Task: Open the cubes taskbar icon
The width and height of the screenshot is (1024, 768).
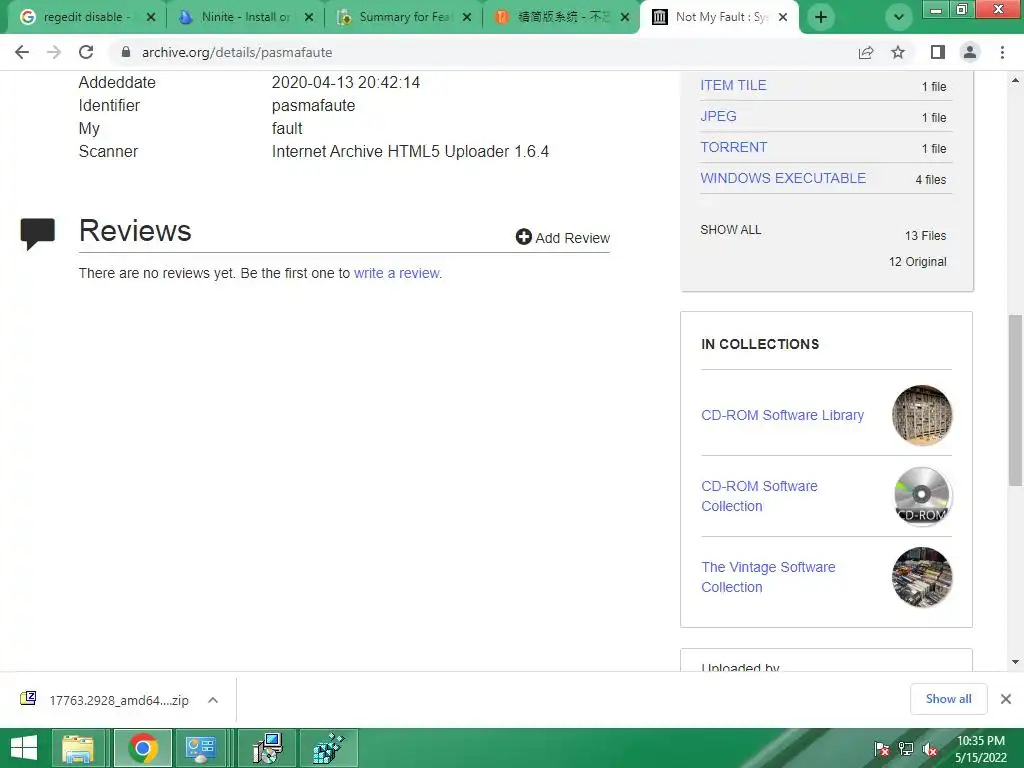Action: click(x=328, y=748)
